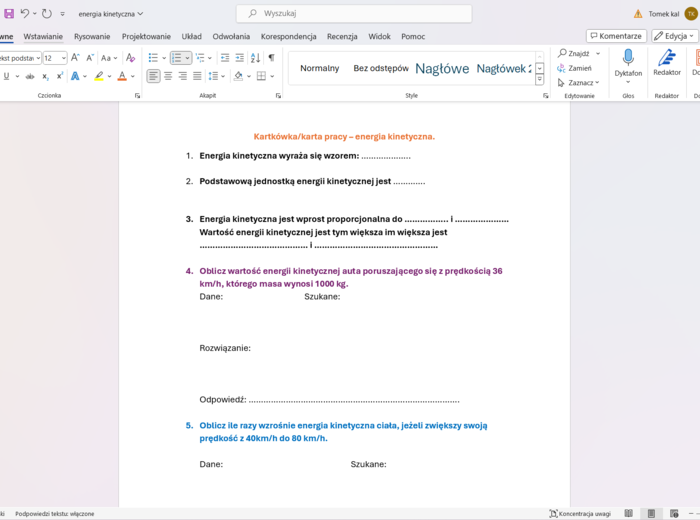The height and width of the screenshot is (520, 700).
Task: Open the font size dropdown
Action: click(x=62, y=58)
